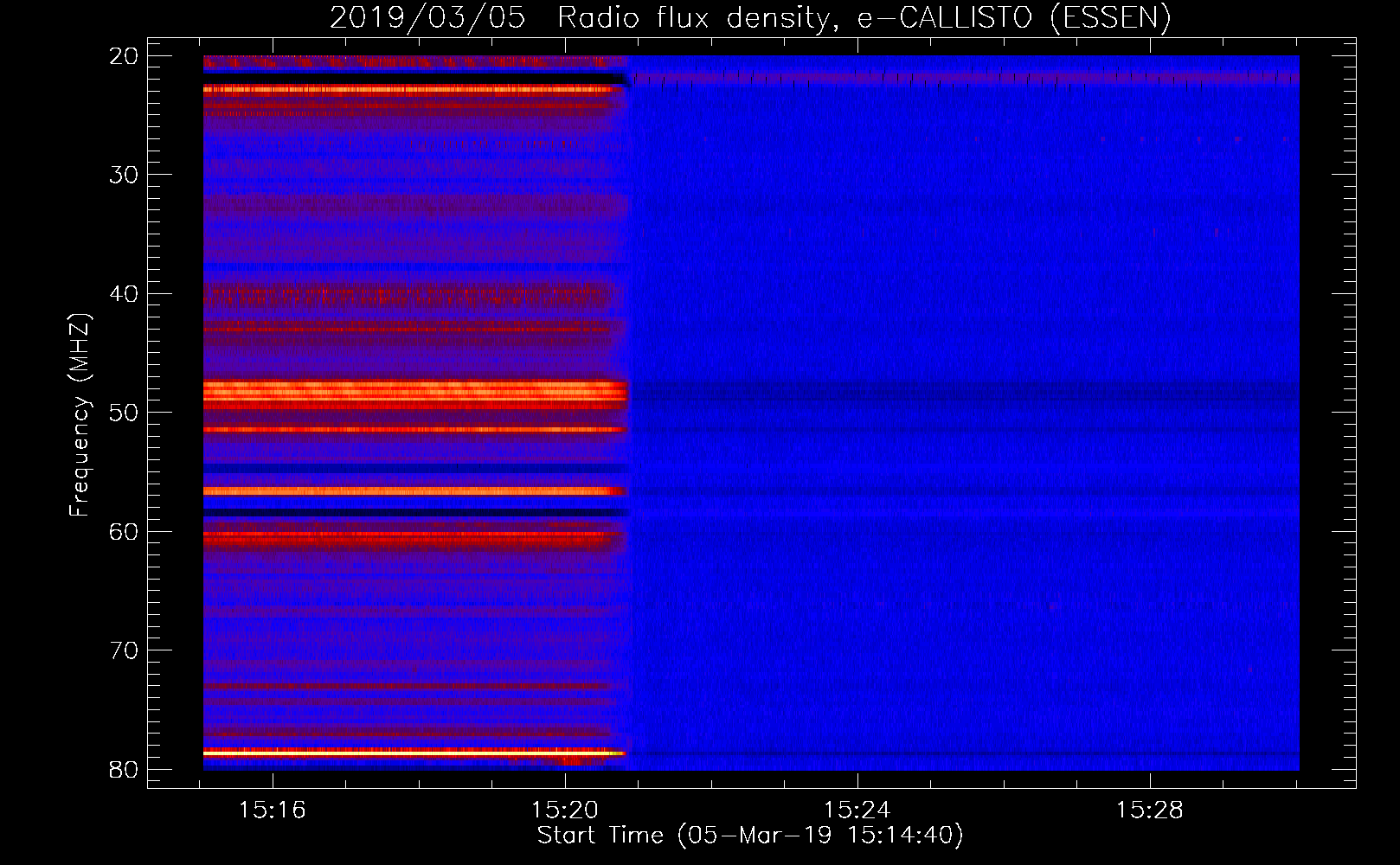
Task: Click the y-axis tick label '80'
Action: point(124,770)
